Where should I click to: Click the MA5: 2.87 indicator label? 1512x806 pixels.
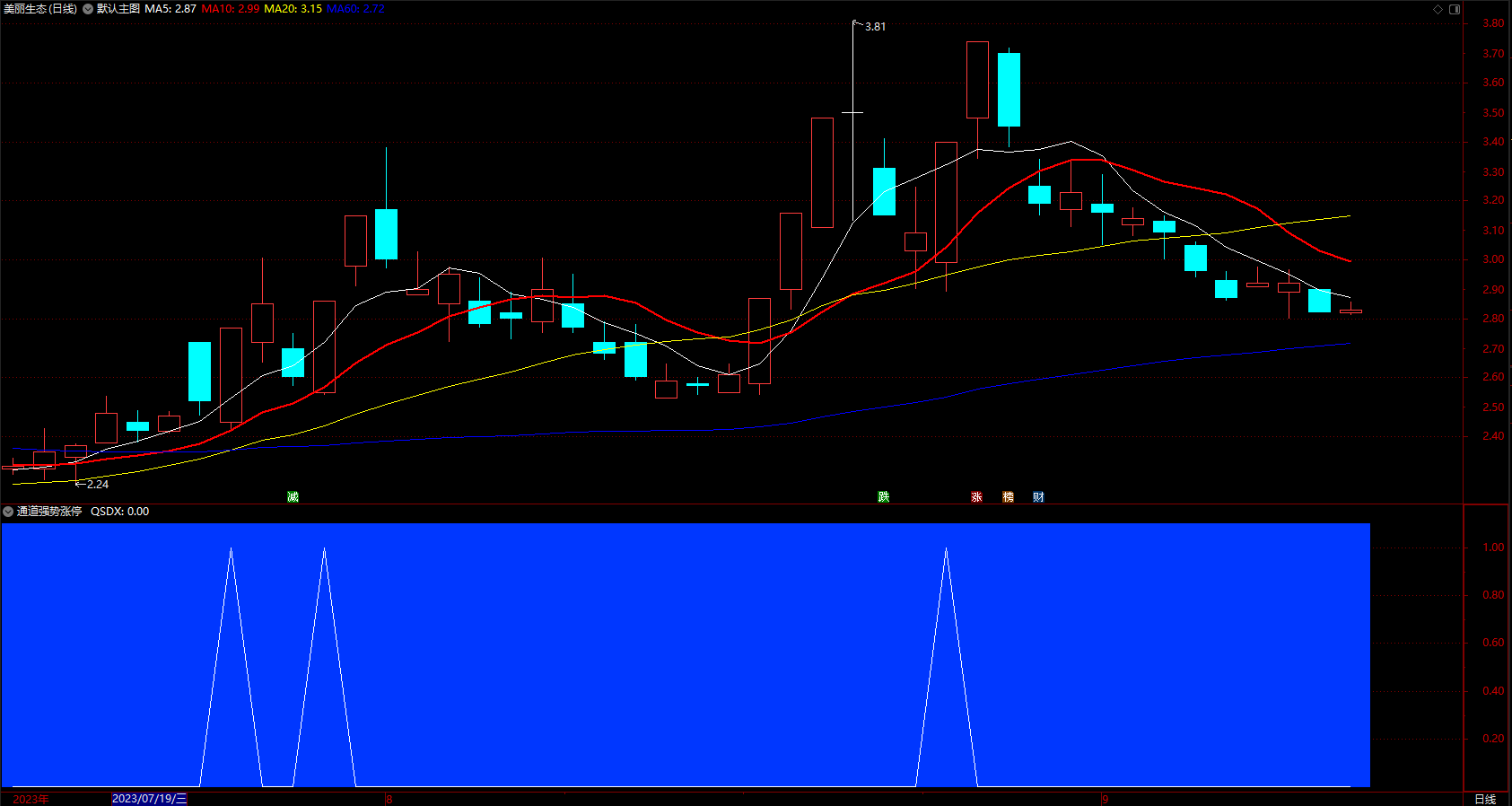click(170, 9)
